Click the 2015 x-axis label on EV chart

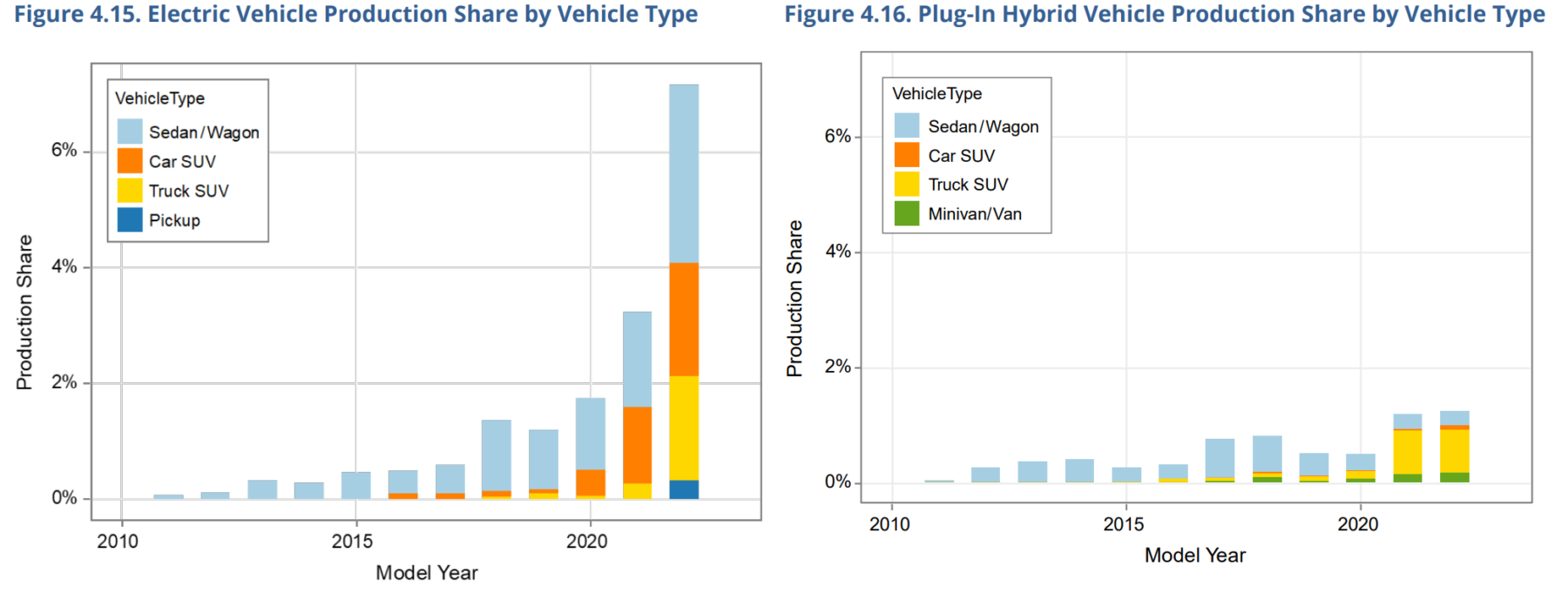pyautogui.click(x=352, y=542)
